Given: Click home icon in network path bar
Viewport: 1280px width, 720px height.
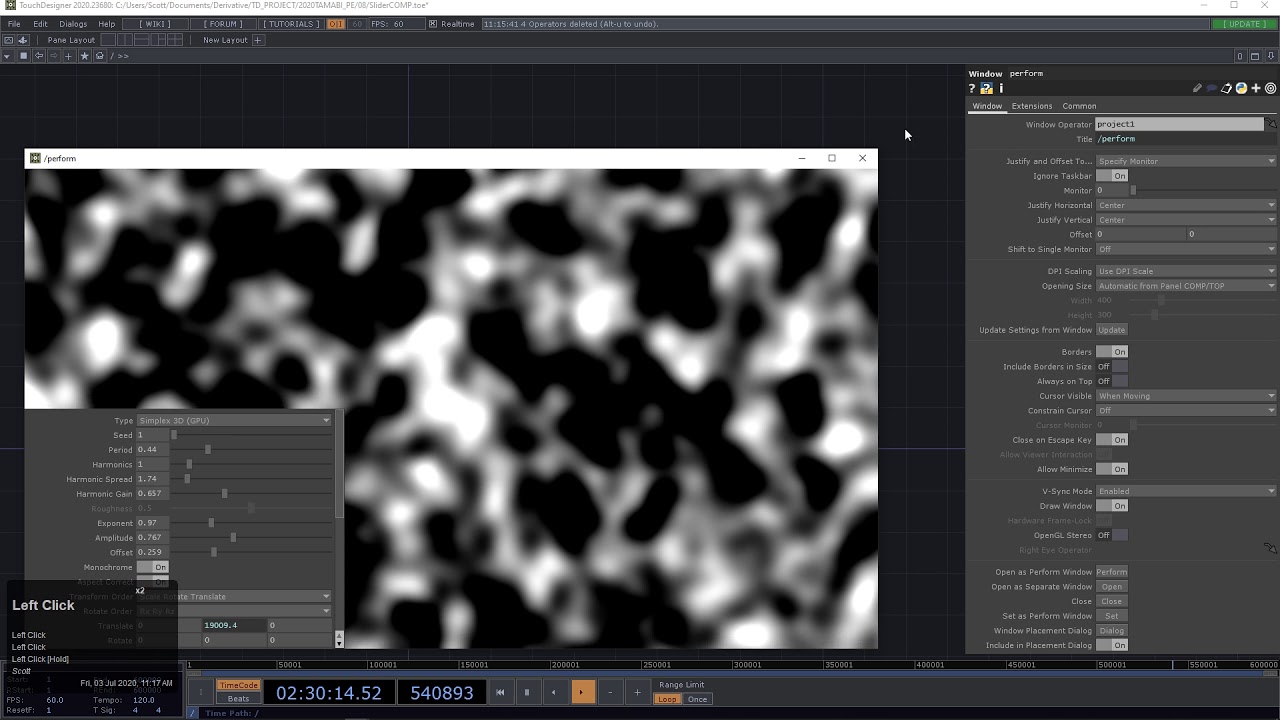Looking at the screenshot, I should [x=100, y=56].
